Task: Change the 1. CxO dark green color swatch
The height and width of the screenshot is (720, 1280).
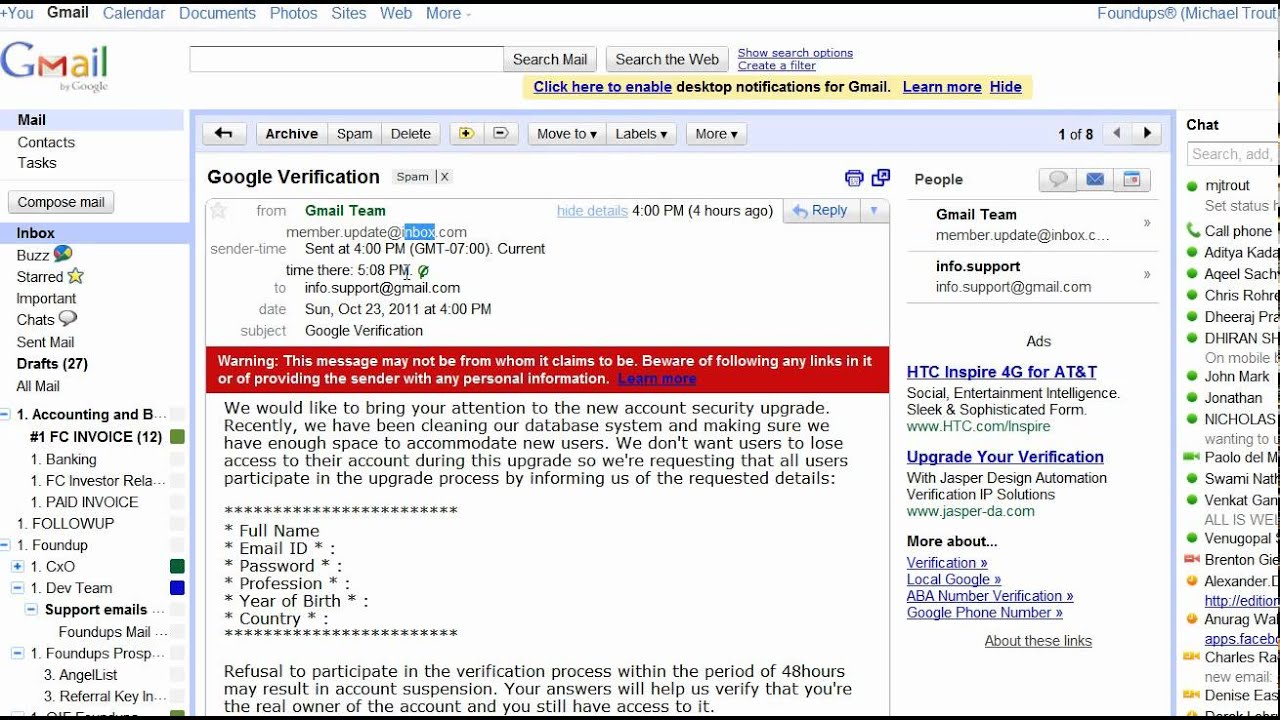Action: [177, 566]
